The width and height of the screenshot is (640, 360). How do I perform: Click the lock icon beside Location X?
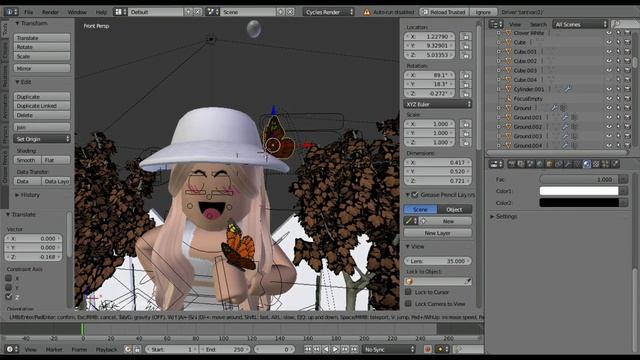[466, 36]
